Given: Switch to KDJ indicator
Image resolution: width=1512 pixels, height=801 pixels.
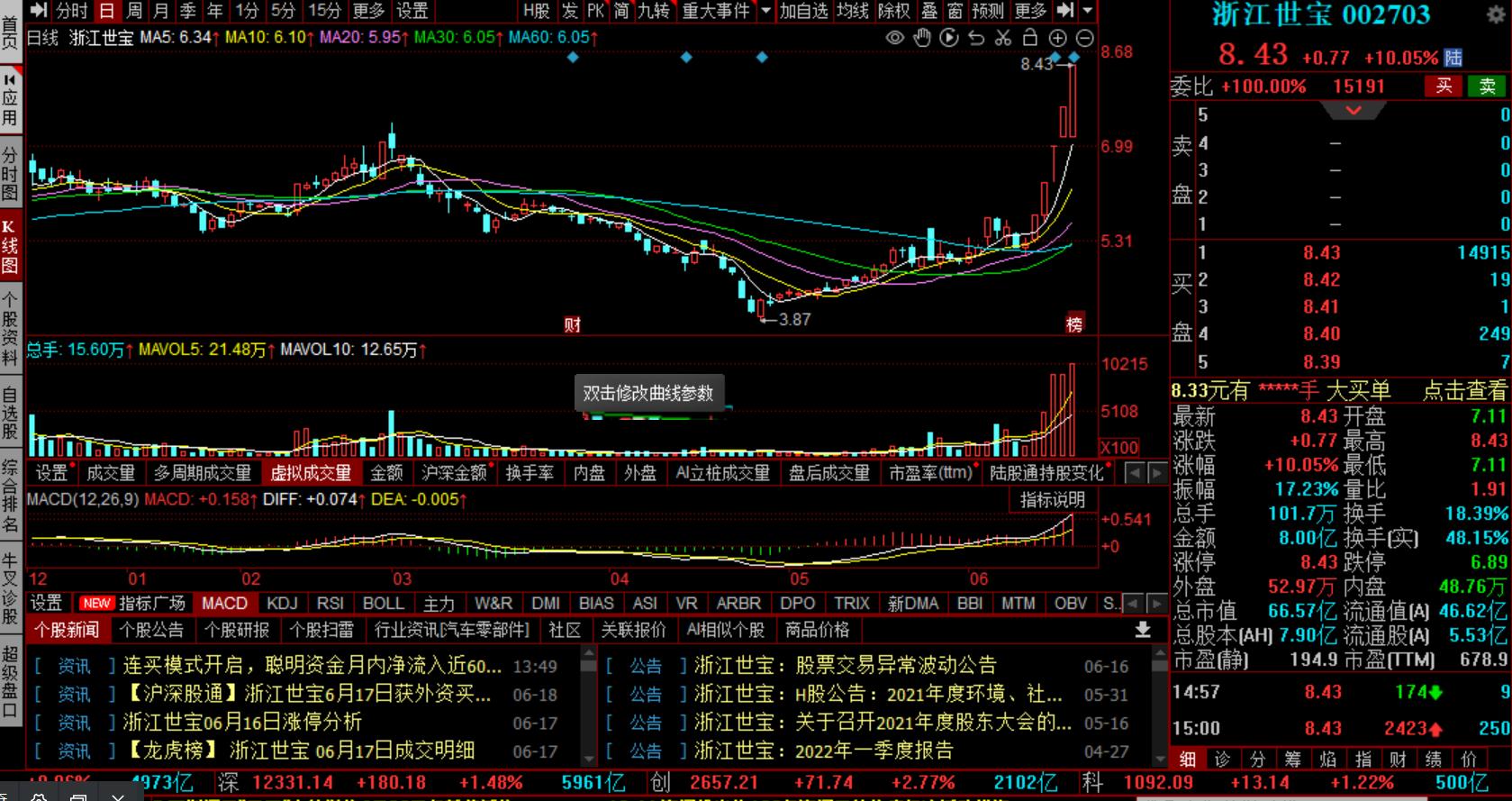Looking at the screenshot, I should click(282, 604).
